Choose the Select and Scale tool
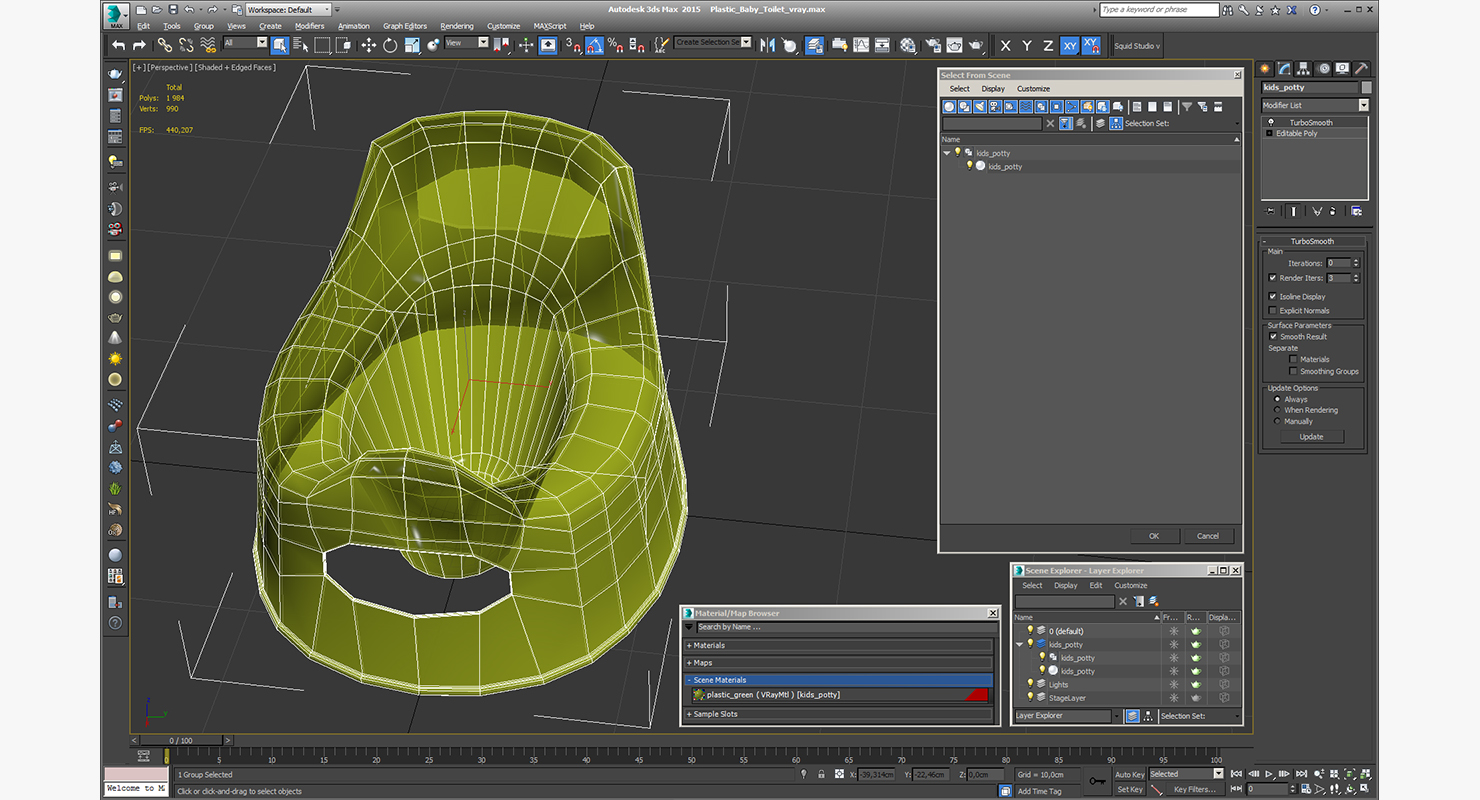The width and height of the screenshot is (1480, 800). point(411,45)
